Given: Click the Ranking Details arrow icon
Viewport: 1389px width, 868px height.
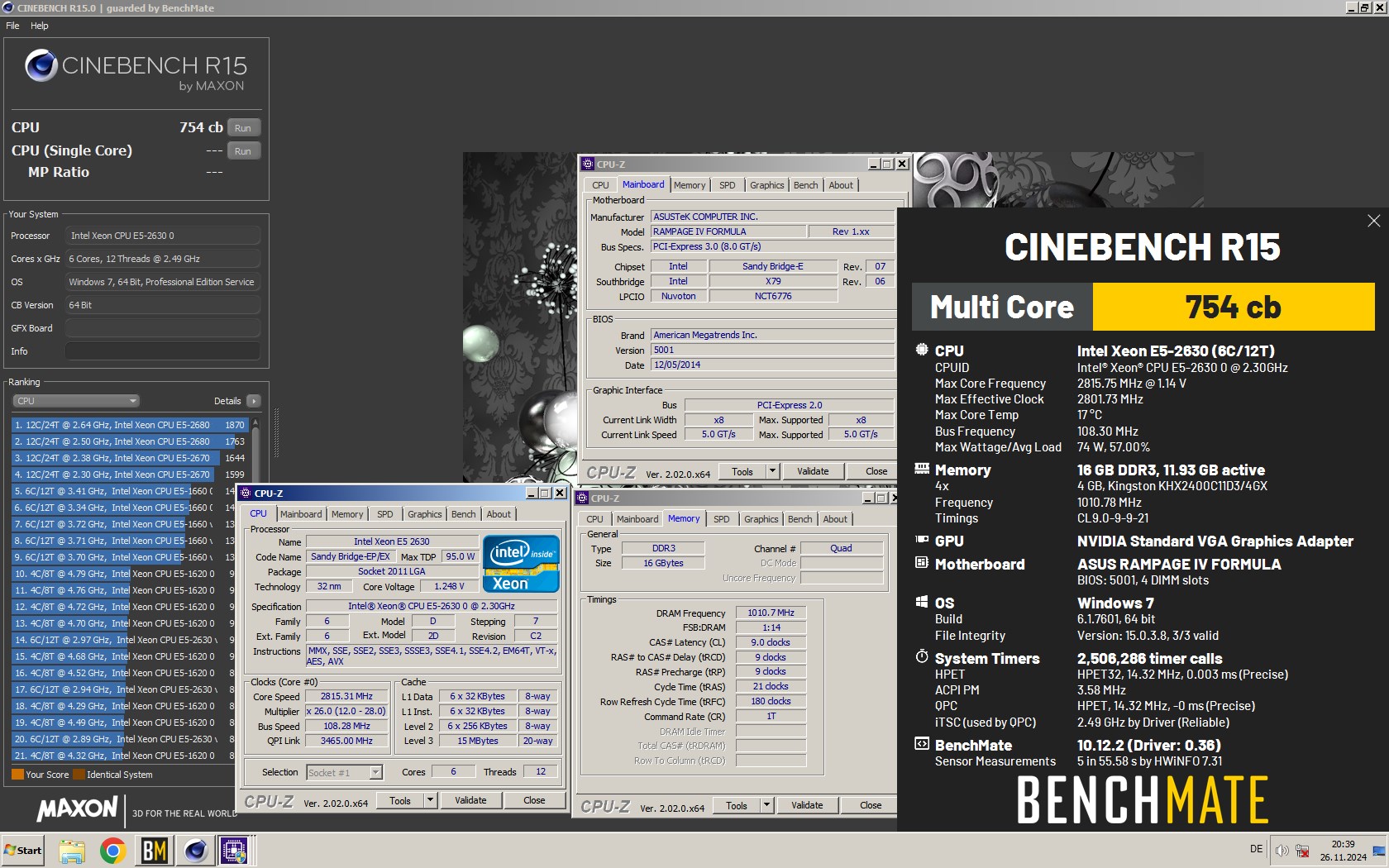Looking at the screenshot, I should coord(253,401).
